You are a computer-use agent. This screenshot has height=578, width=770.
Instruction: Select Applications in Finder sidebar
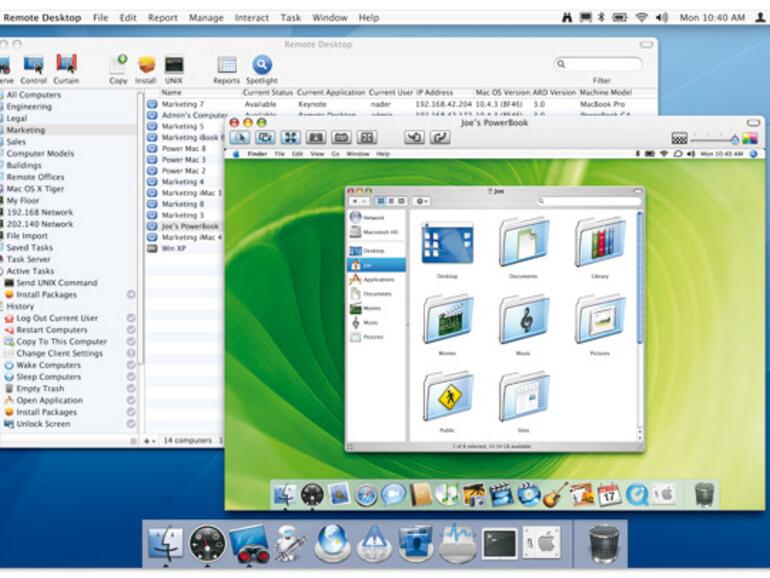377,279
